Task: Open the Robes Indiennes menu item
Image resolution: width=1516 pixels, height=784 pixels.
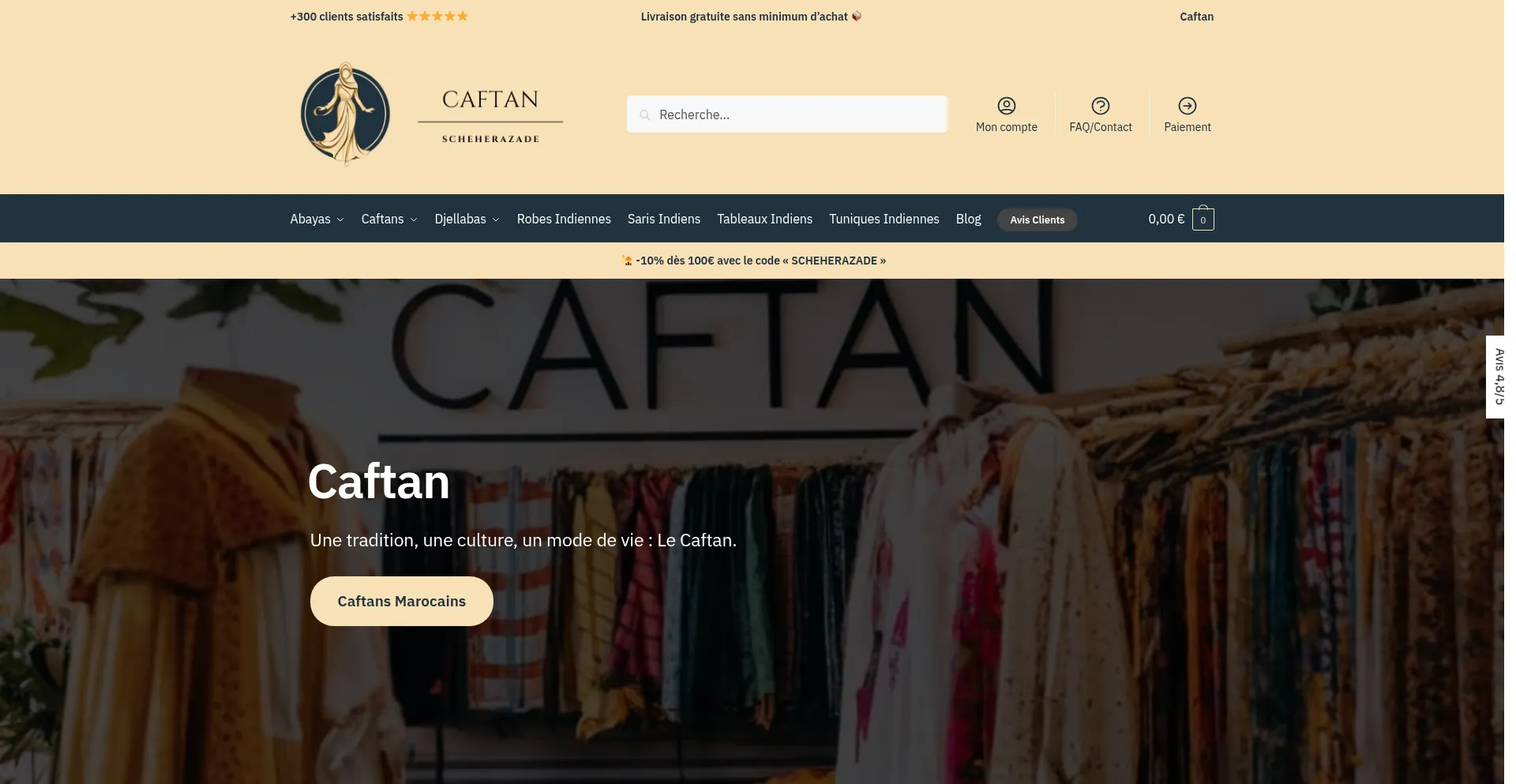Action: click(564, 219)
